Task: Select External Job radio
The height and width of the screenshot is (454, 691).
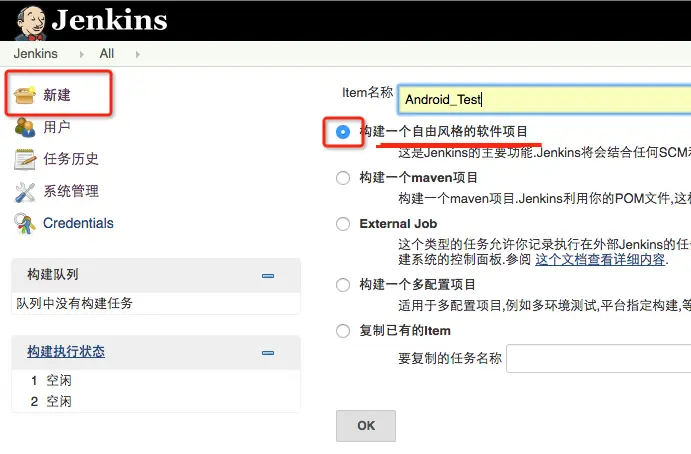Action: (343, 224)
